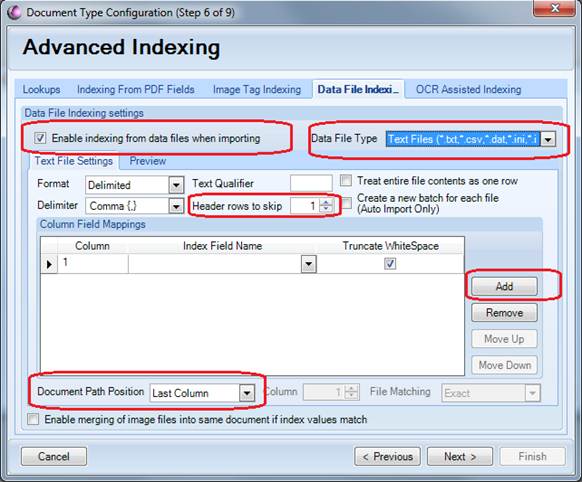
Task: Enable indexing from data files when importing
Action: pos(40,138)
